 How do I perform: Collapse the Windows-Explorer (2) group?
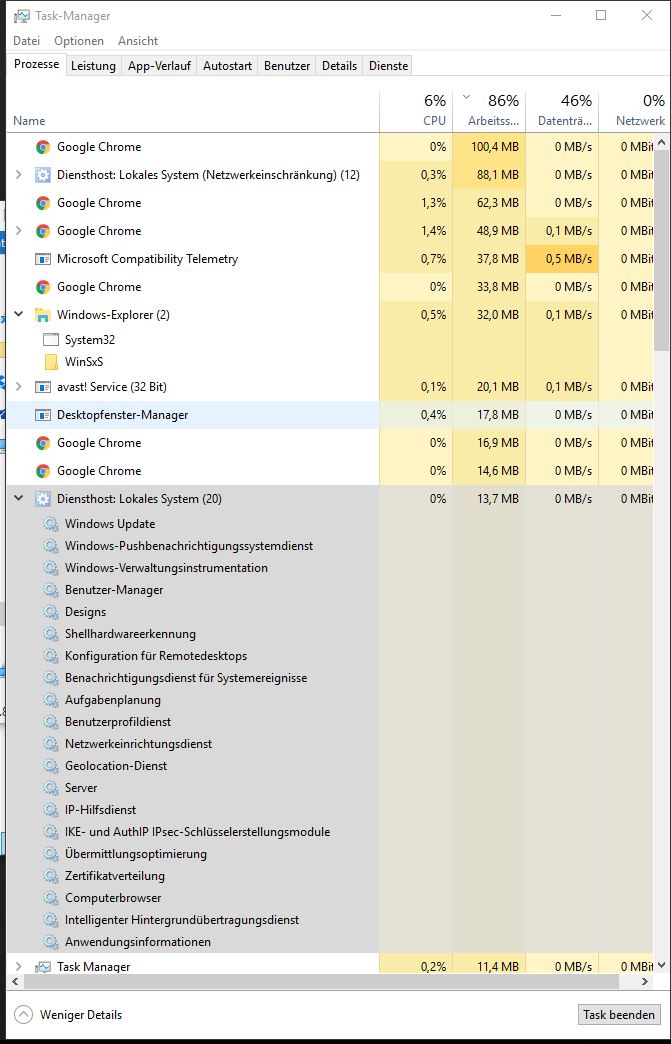19,314
